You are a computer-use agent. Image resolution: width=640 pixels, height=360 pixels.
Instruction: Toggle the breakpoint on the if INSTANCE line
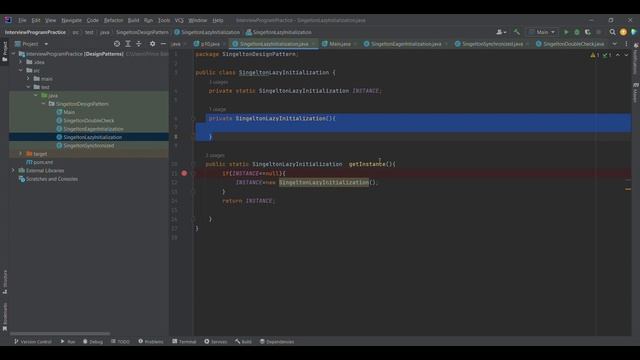pyautogui.click(x=184, y=173)
